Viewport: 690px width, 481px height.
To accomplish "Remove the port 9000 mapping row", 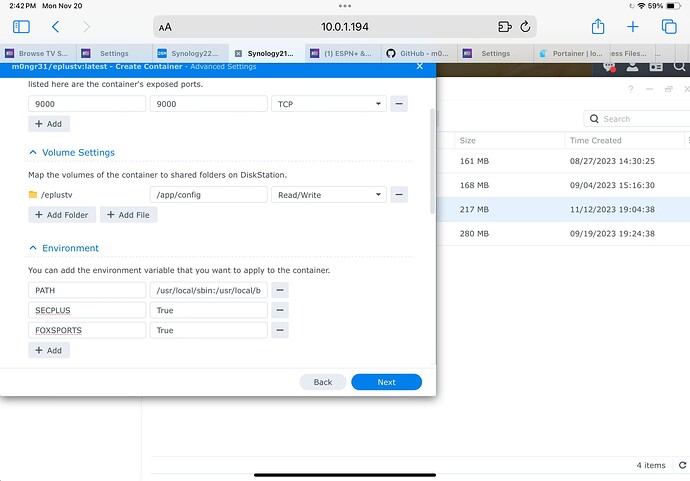I will point(398,103).
